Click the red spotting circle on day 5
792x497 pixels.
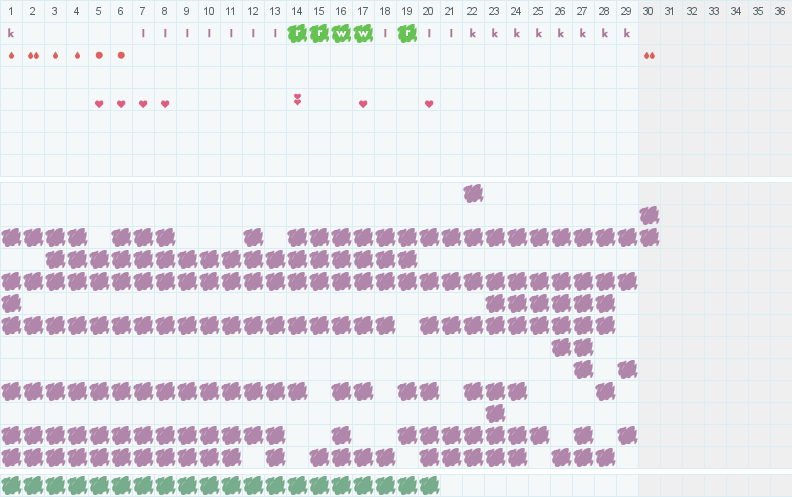99,55
